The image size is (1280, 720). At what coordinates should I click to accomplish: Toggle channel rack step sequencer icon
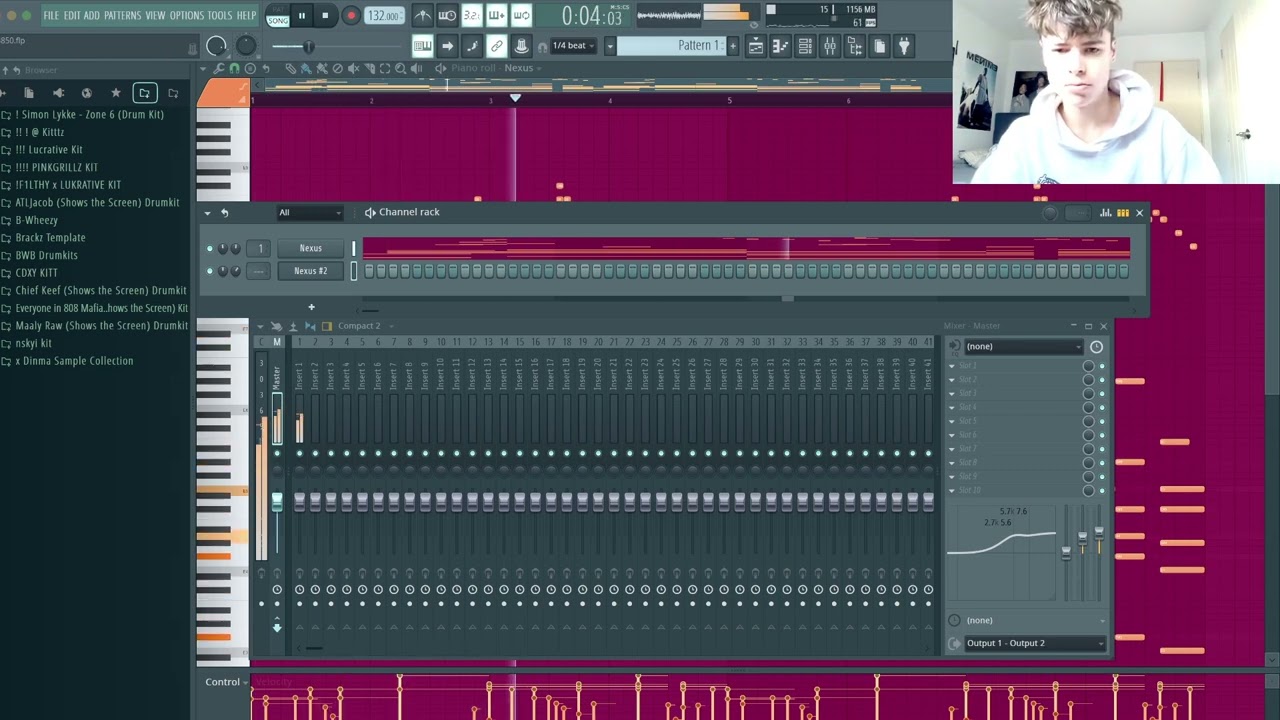tap(1123, 212)
